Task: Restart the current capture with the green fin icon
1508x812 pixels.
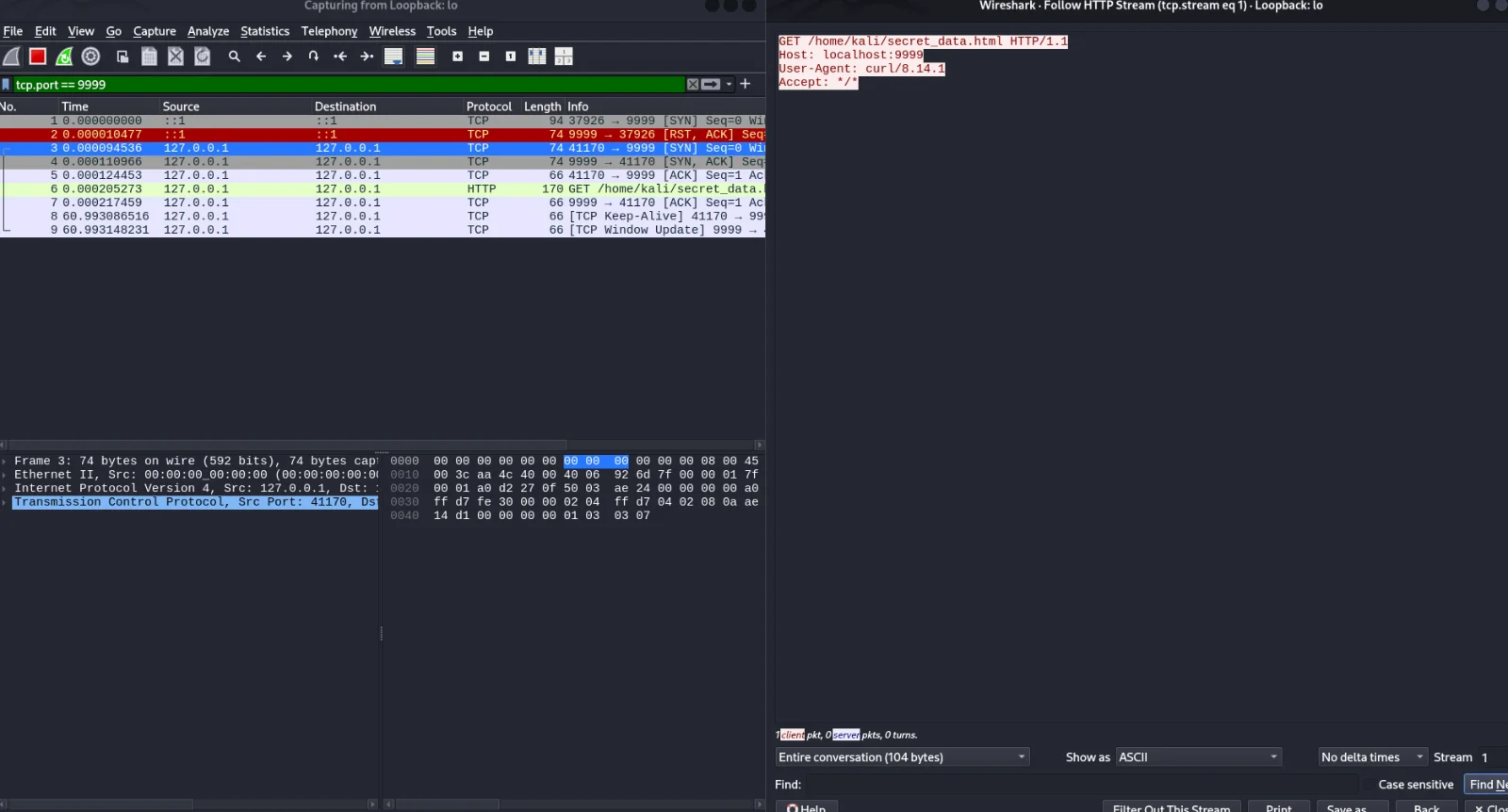Action: click(64, 57)
